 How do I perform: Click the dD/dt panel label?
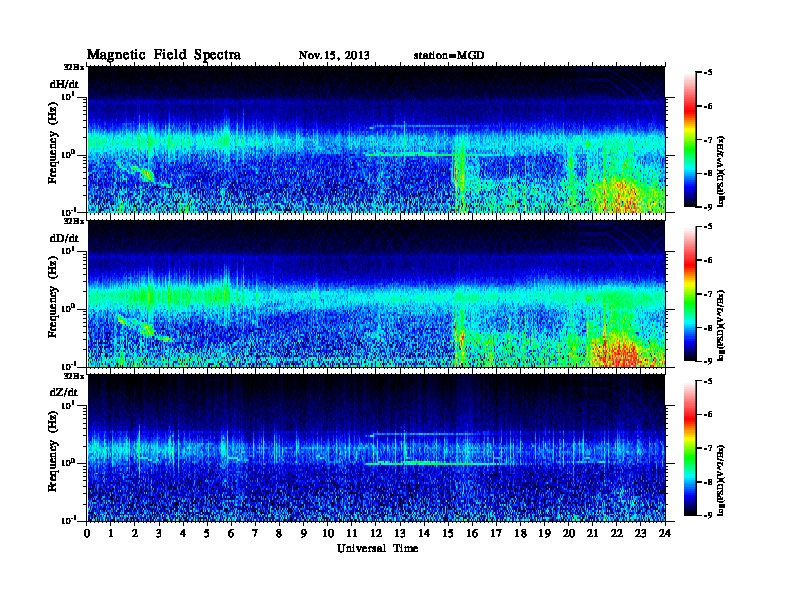pos(64,238)
